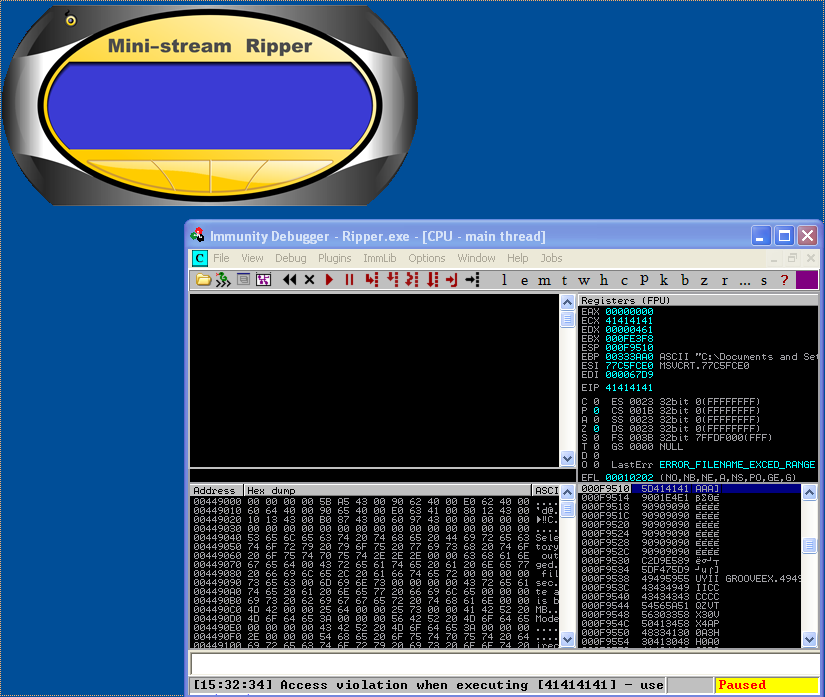Open the View menu
The width and height of the screenshot is (825, 697).
tap(253, 258)
